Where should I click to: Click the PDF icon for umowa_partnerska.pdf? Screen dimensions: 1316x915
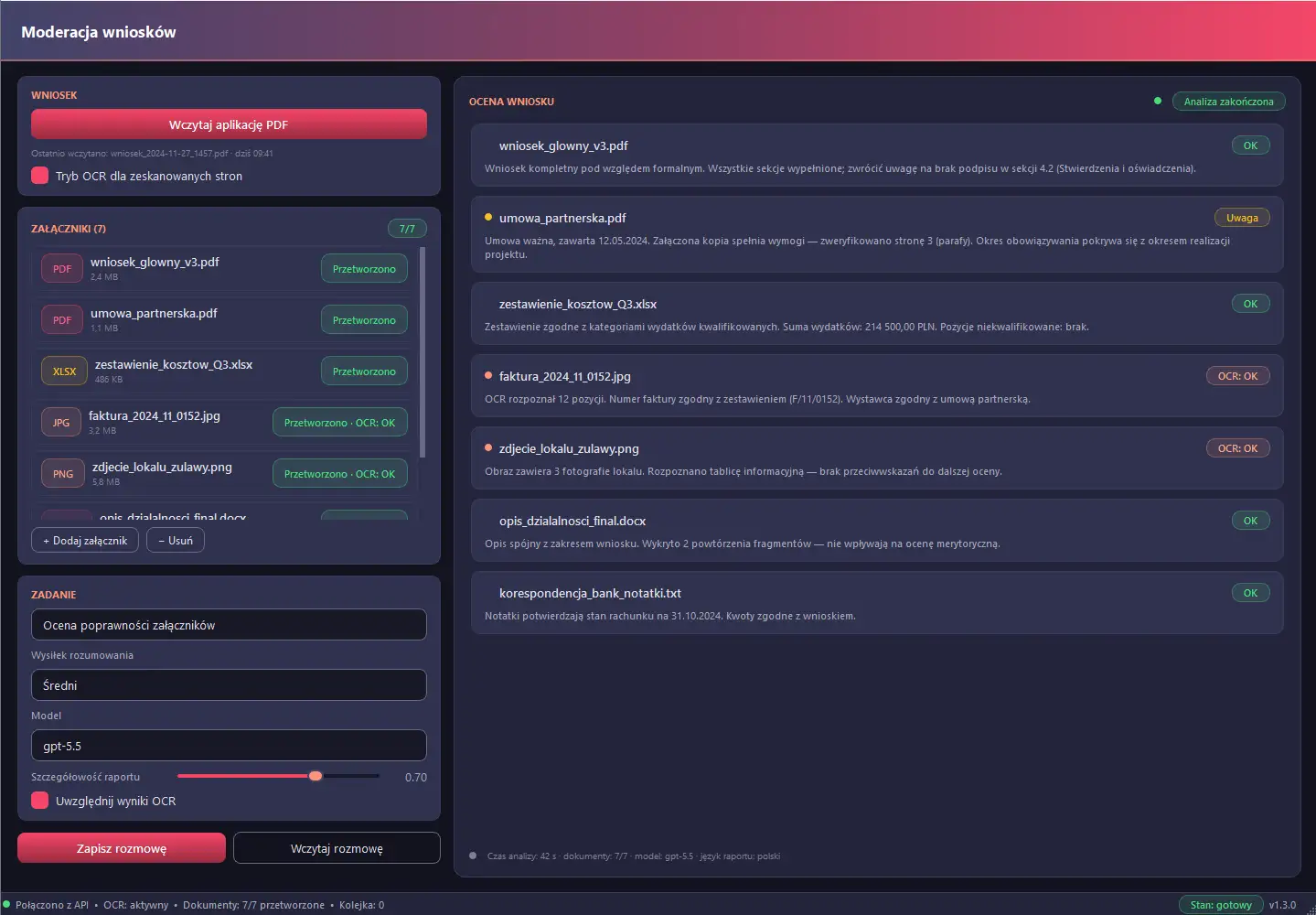pos(62,320)
